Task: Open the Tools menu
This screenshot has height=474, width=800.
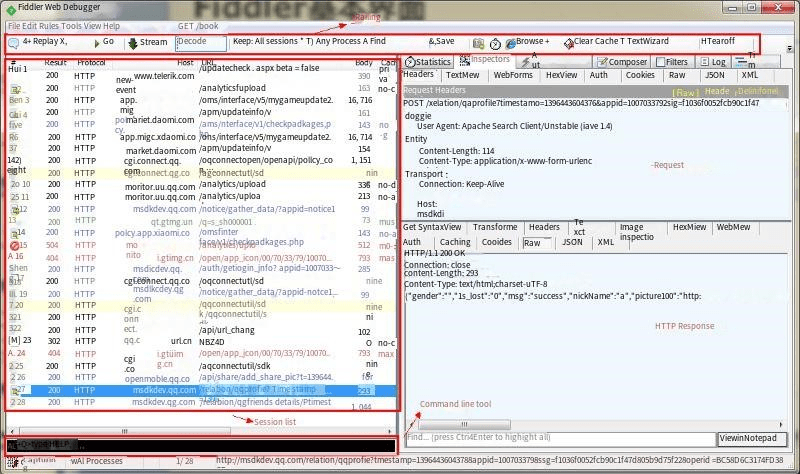Action: pos(71,26)
